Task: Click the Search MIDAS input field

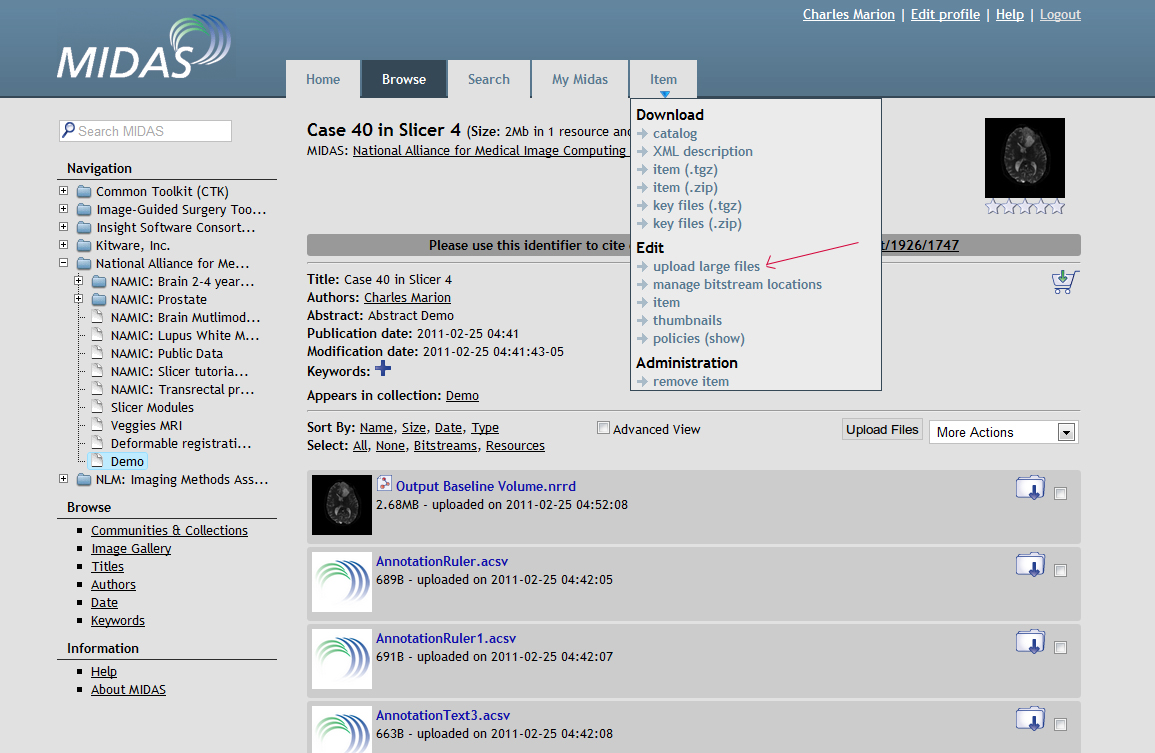Action: 146,131
